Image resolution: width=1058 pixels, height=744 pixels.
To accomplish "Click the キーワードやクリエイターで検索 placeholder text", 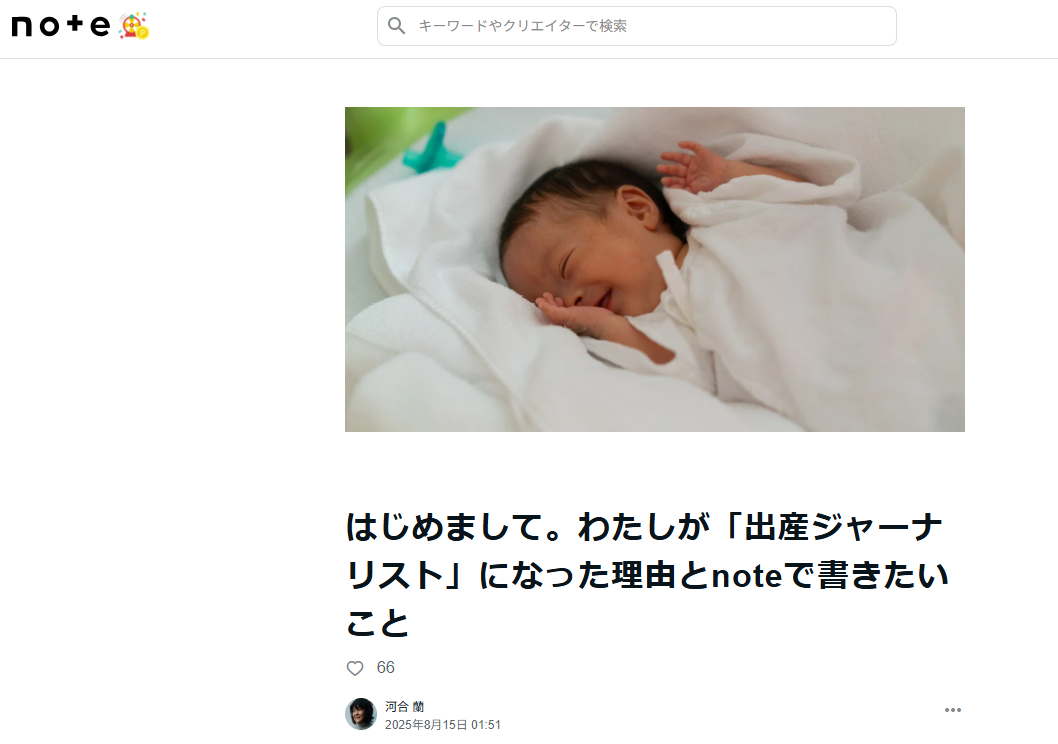I will [x=522, y=26].
